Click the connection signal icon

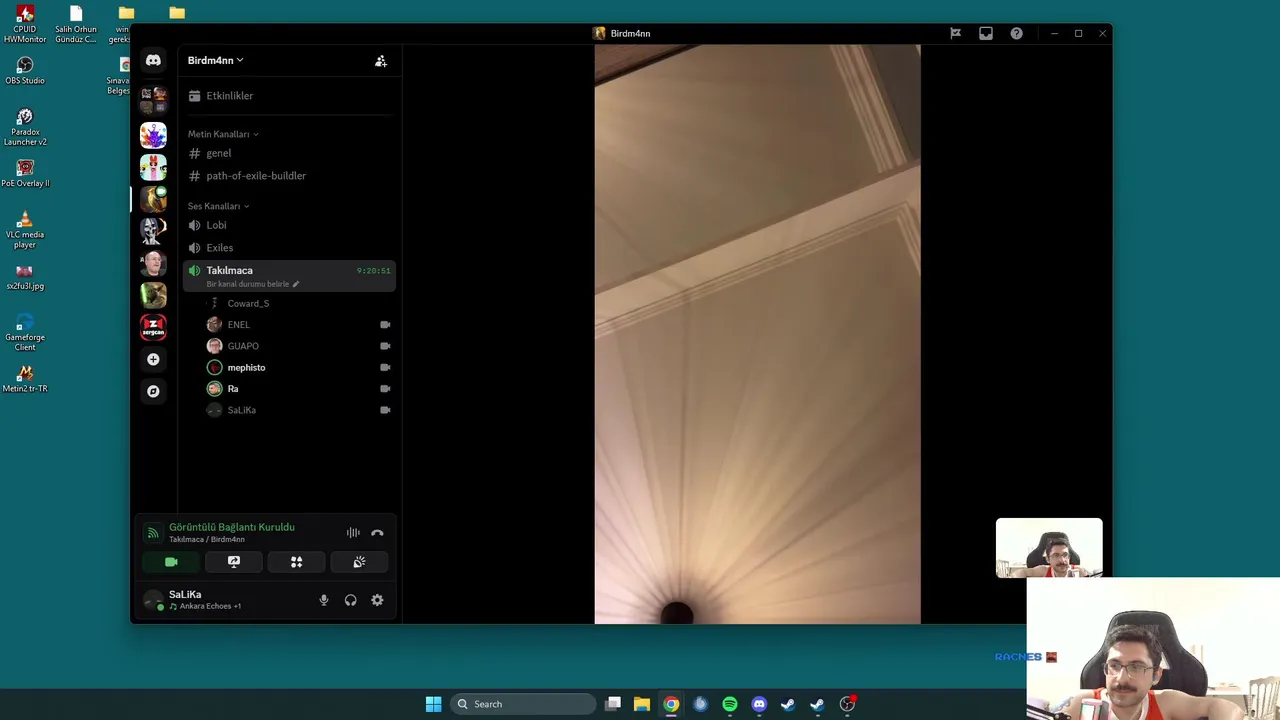click(x=153, y=533)
